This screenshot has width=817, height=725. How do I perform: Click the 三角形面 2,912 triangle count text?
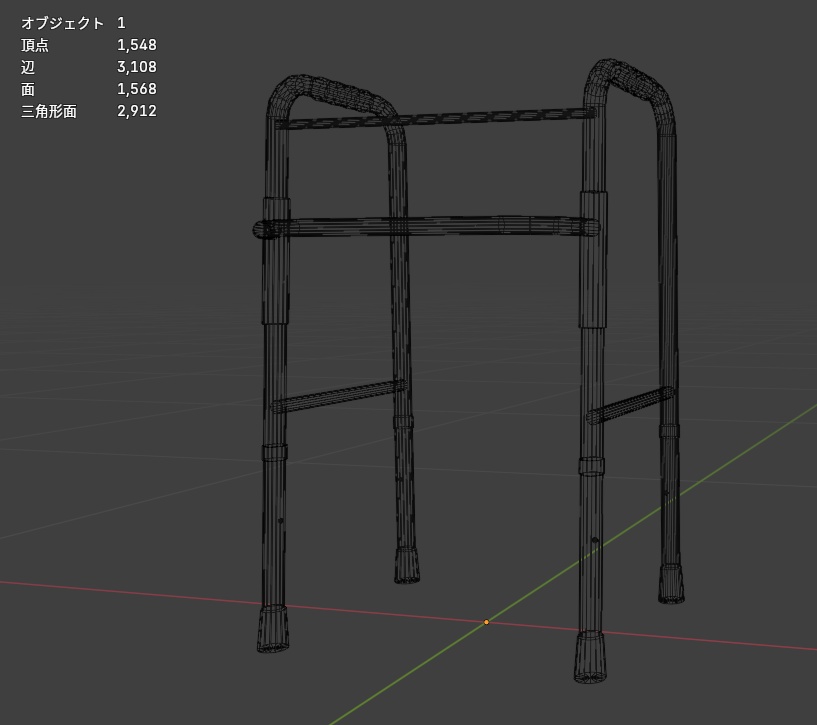click(x=89, y=111)
